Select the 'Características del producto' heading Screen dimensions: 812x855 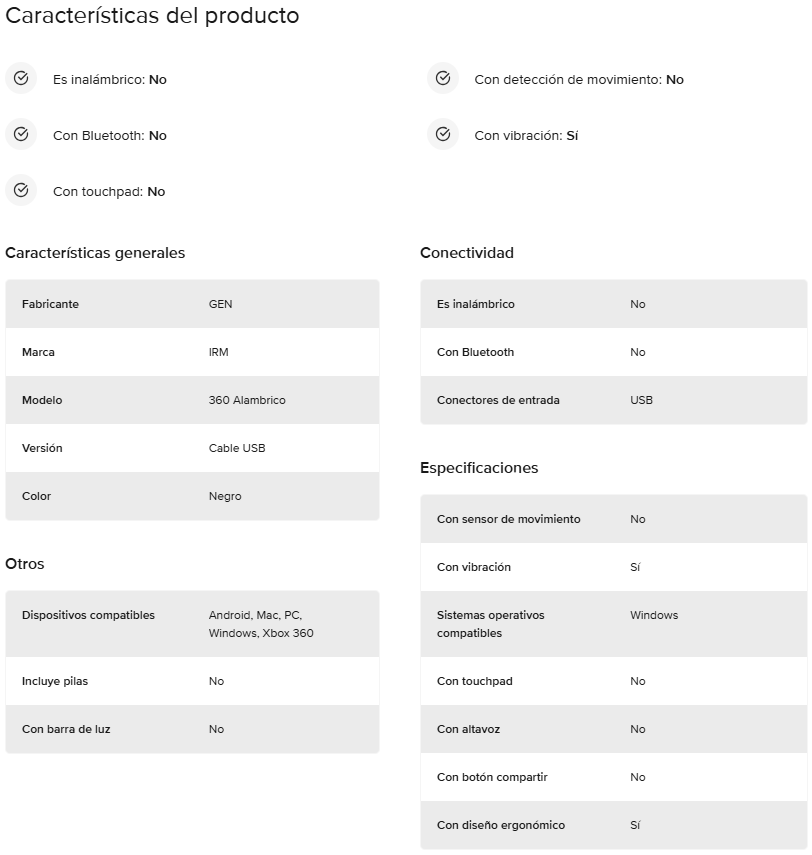[152, 15]
